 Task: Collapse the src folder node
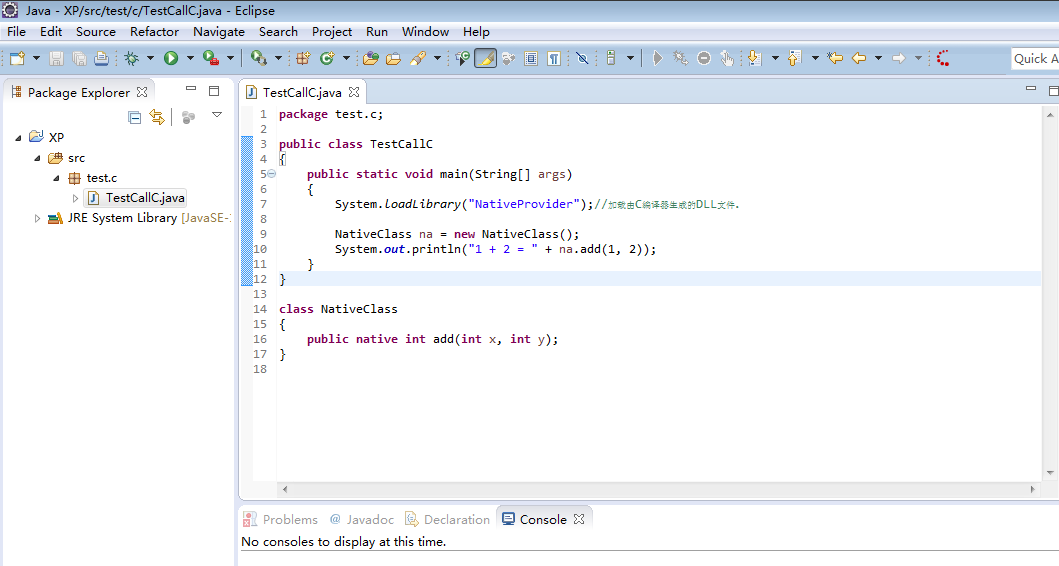pos(37,158)
